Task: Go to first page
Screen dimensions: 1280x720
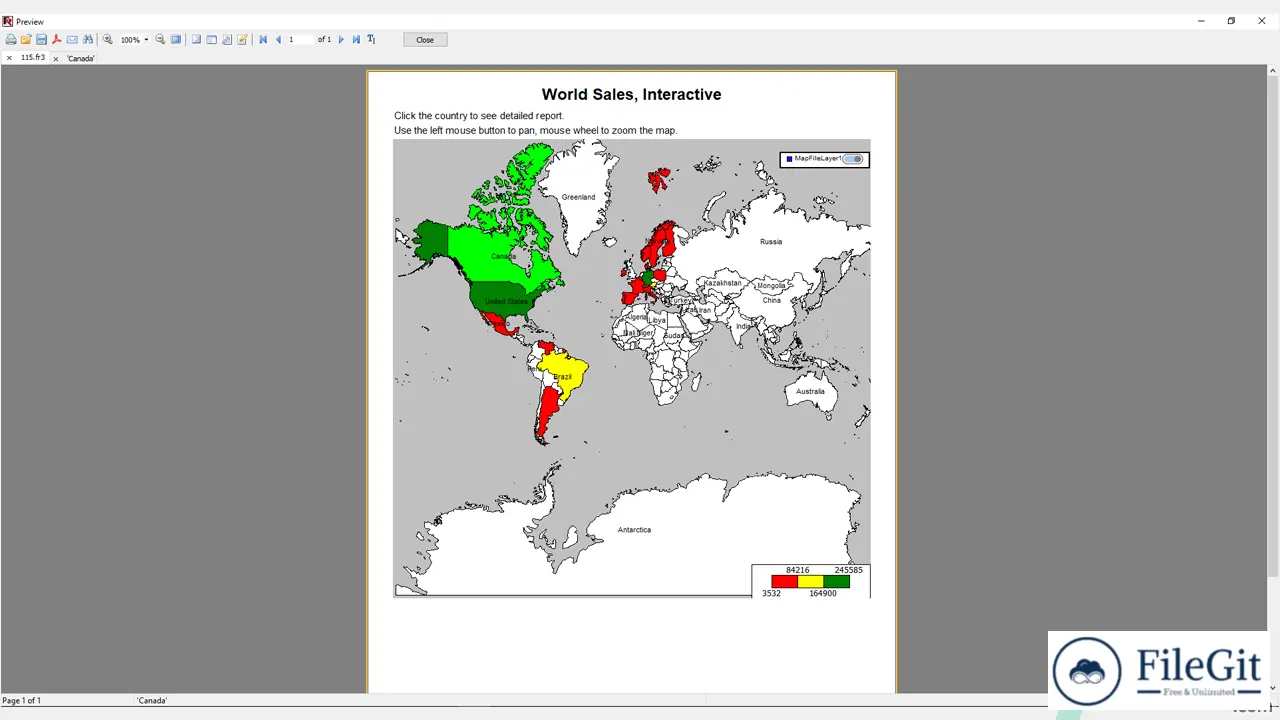Action: click(x=263, y=40)
